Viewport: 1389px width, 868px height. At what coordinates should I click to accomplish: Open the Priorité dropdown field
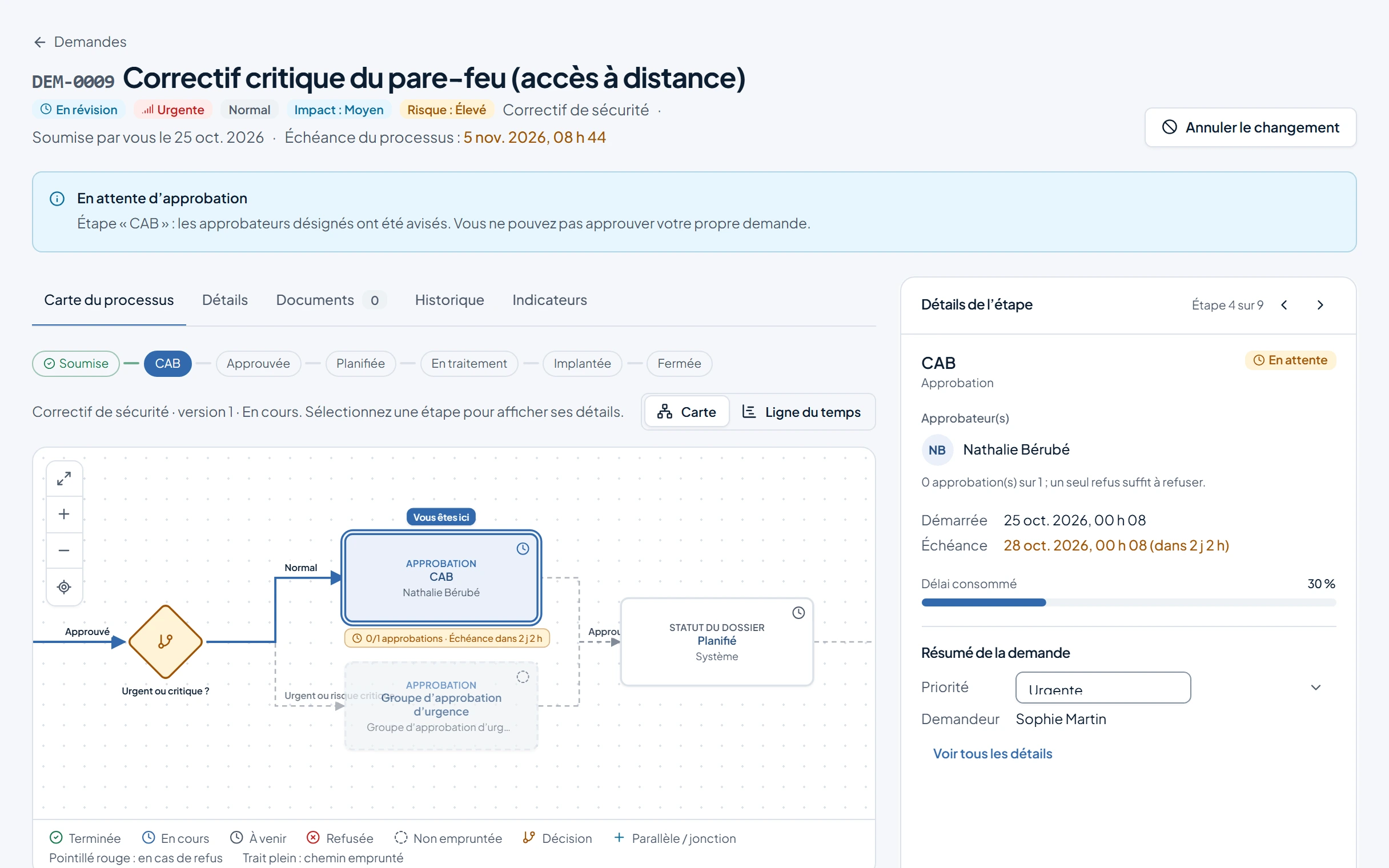tap(1103, 687)
